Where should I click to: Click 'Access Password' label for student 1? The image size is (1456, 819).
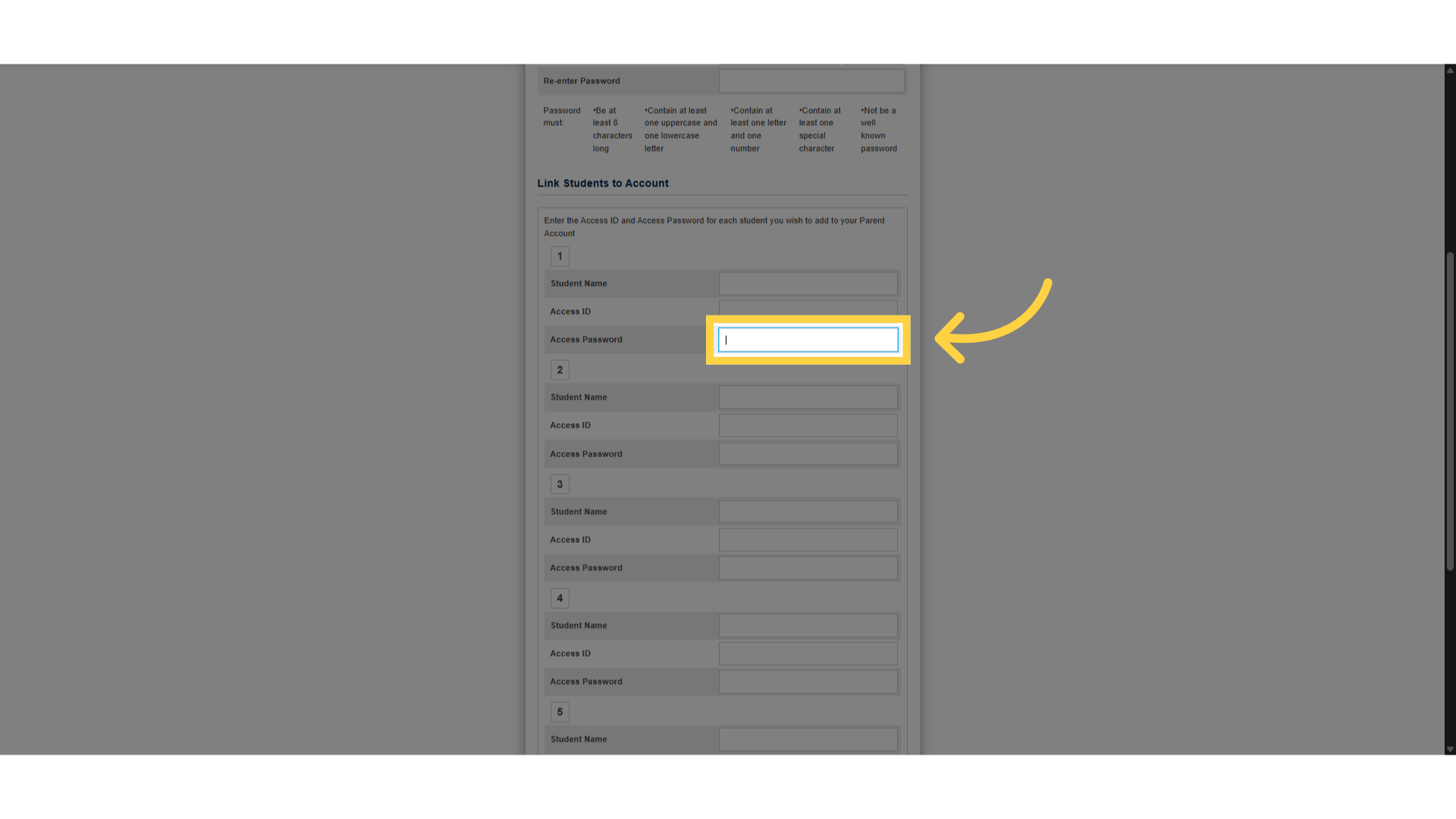[x=586, y=340]
